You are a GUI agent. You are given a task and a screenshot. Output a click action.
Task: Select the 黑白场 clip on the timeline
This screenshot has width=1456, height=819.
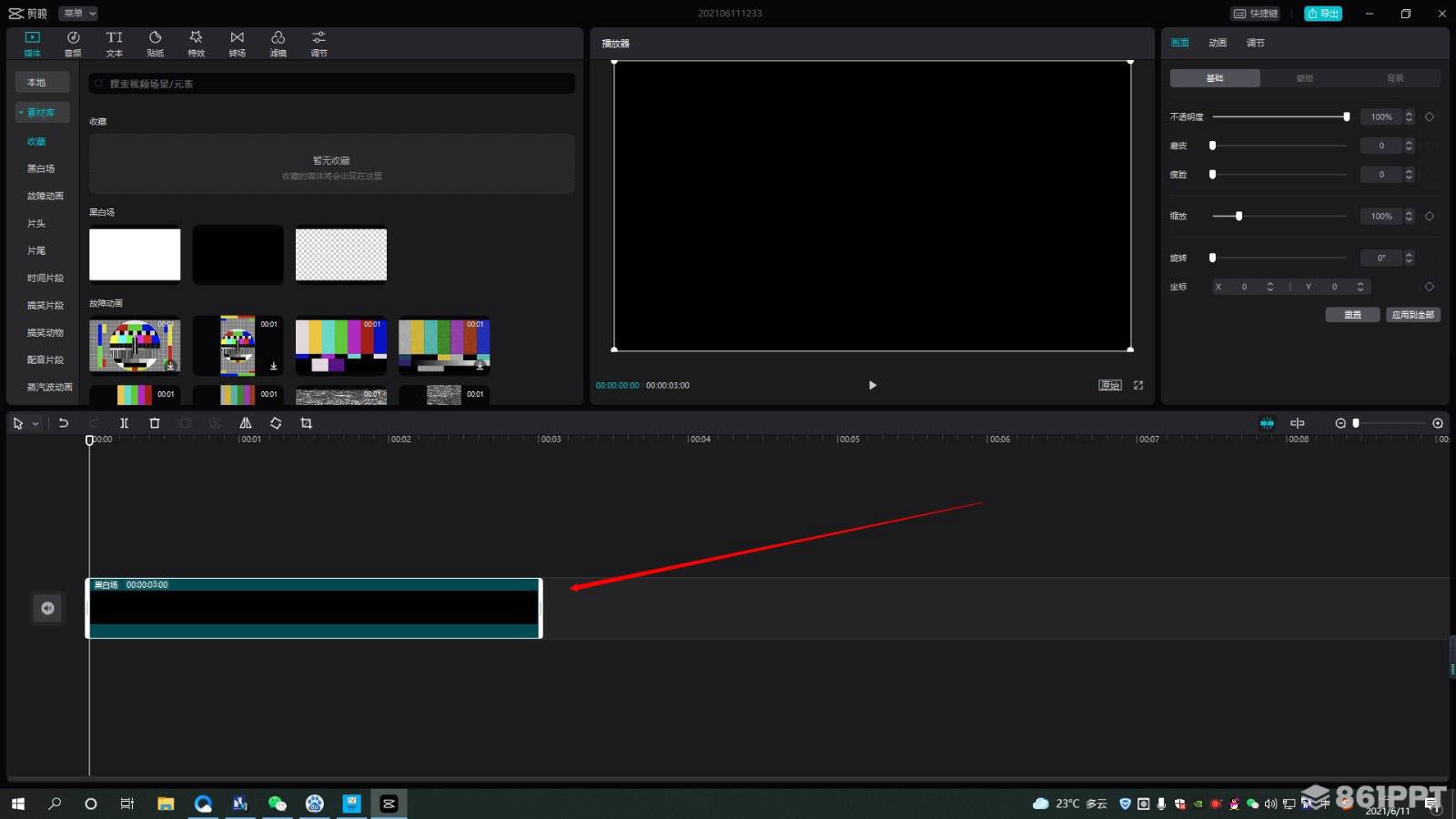coord(314,608)
